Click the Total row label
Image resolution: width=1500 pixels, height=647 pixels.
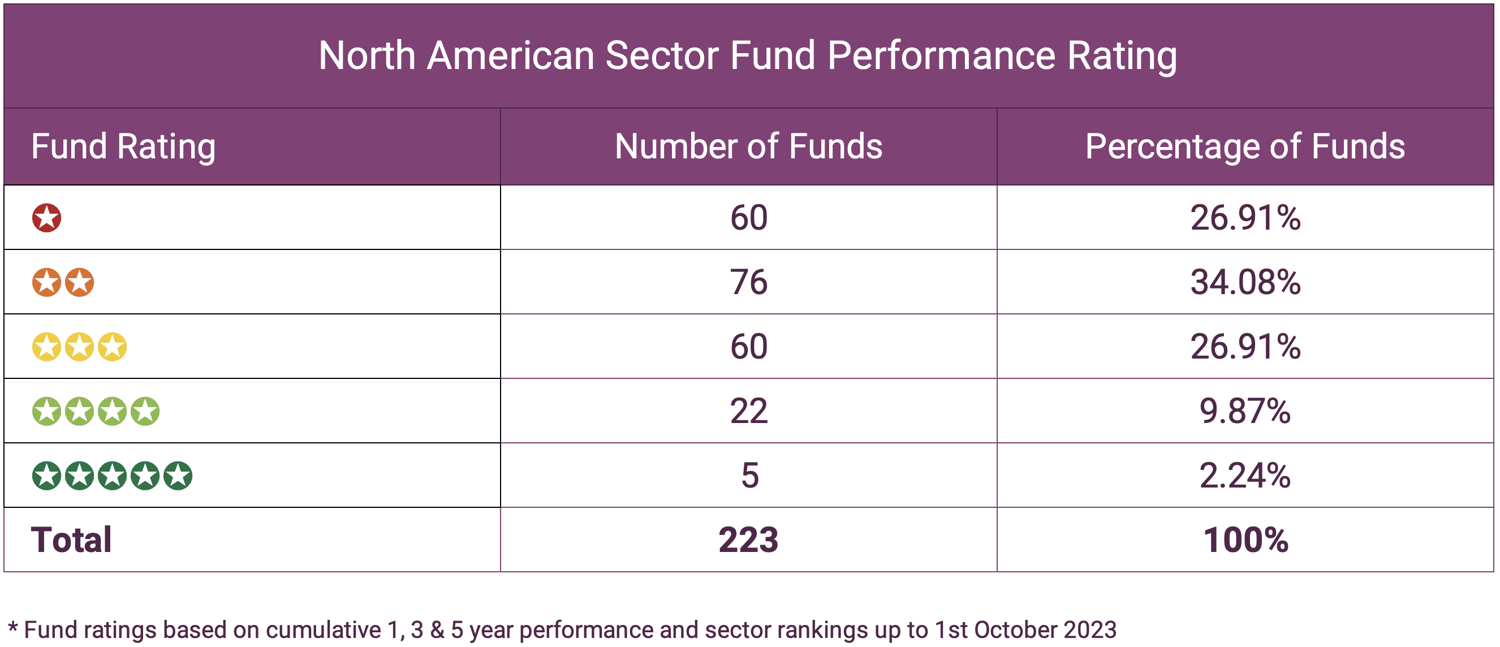point(72,540)
